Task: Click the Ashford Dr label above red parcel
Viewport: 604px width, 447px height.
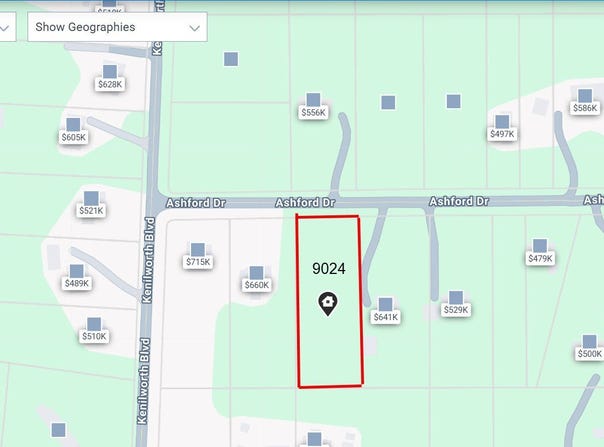Action: tap(305, 202)
